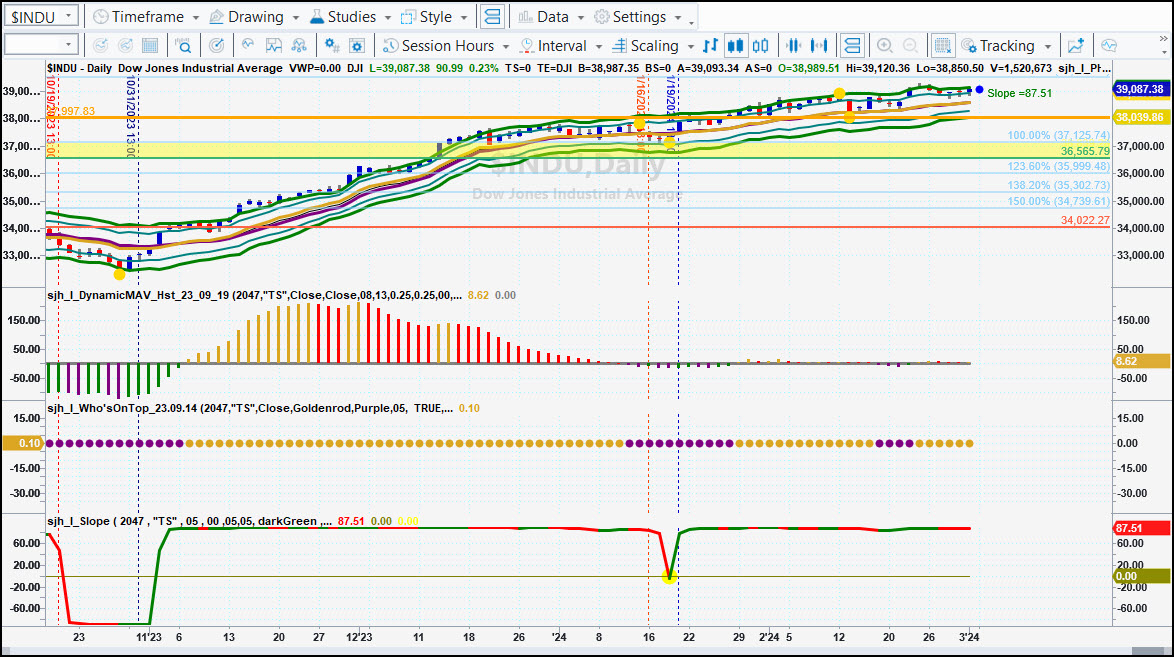Click the 10/31/2023 blue dashed vertical line label
1174x657 pixels.
[130, 116]
